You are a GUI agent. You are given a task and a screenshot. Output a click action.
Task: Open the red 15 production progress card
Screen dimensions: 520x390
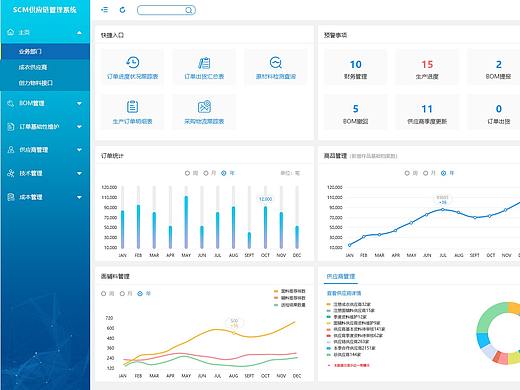tap(427, 68)
